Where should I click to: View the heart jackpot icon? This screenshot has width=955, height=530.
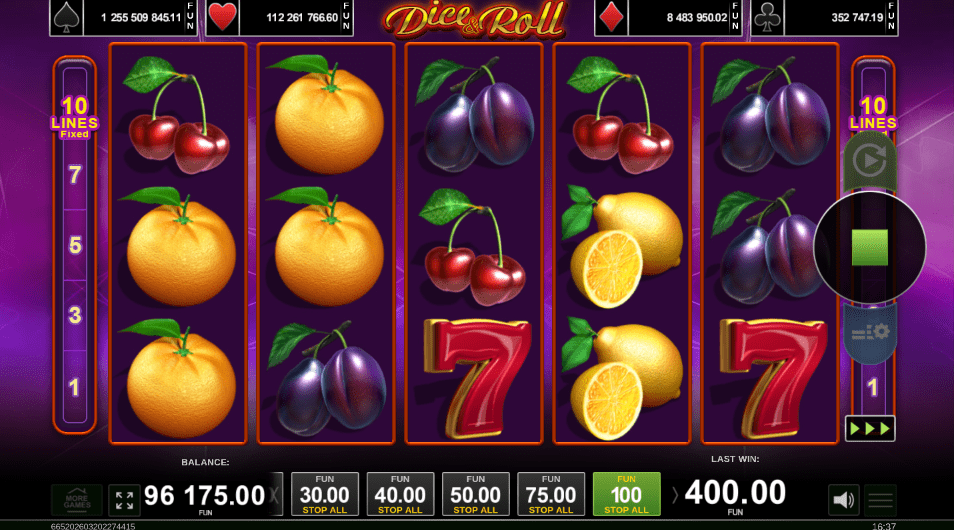pos(222,18)
